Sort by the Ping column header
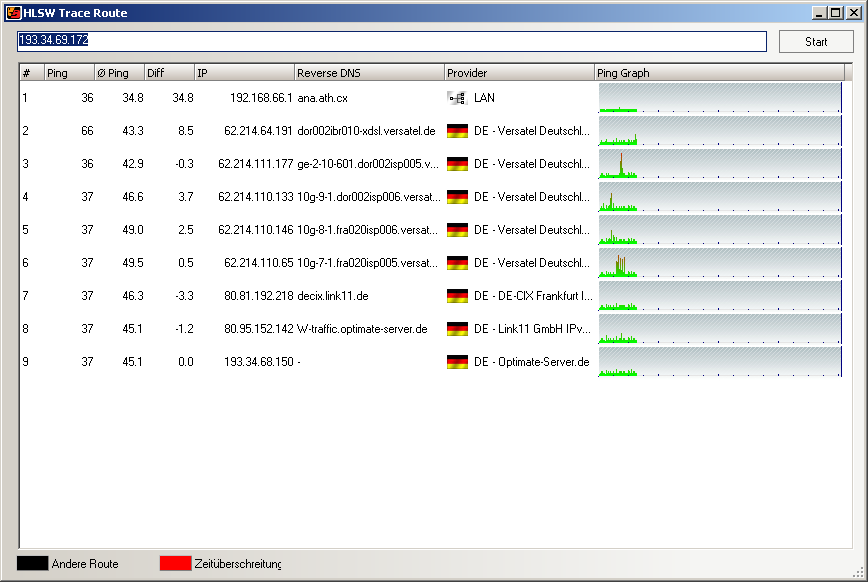The image size is (868, 582). tap(68, 73)
